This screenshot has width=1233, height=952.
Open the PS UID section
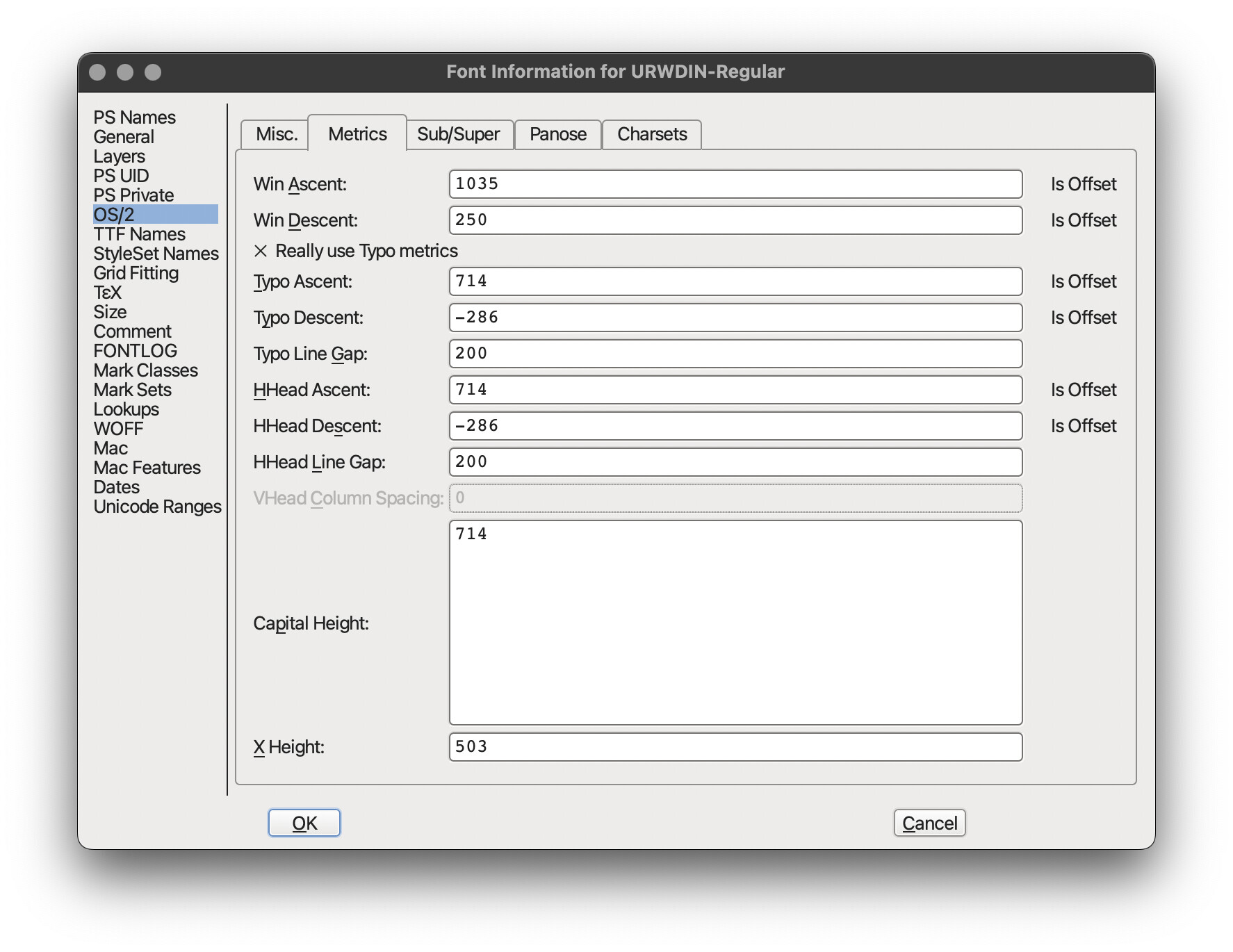(122, 176)
